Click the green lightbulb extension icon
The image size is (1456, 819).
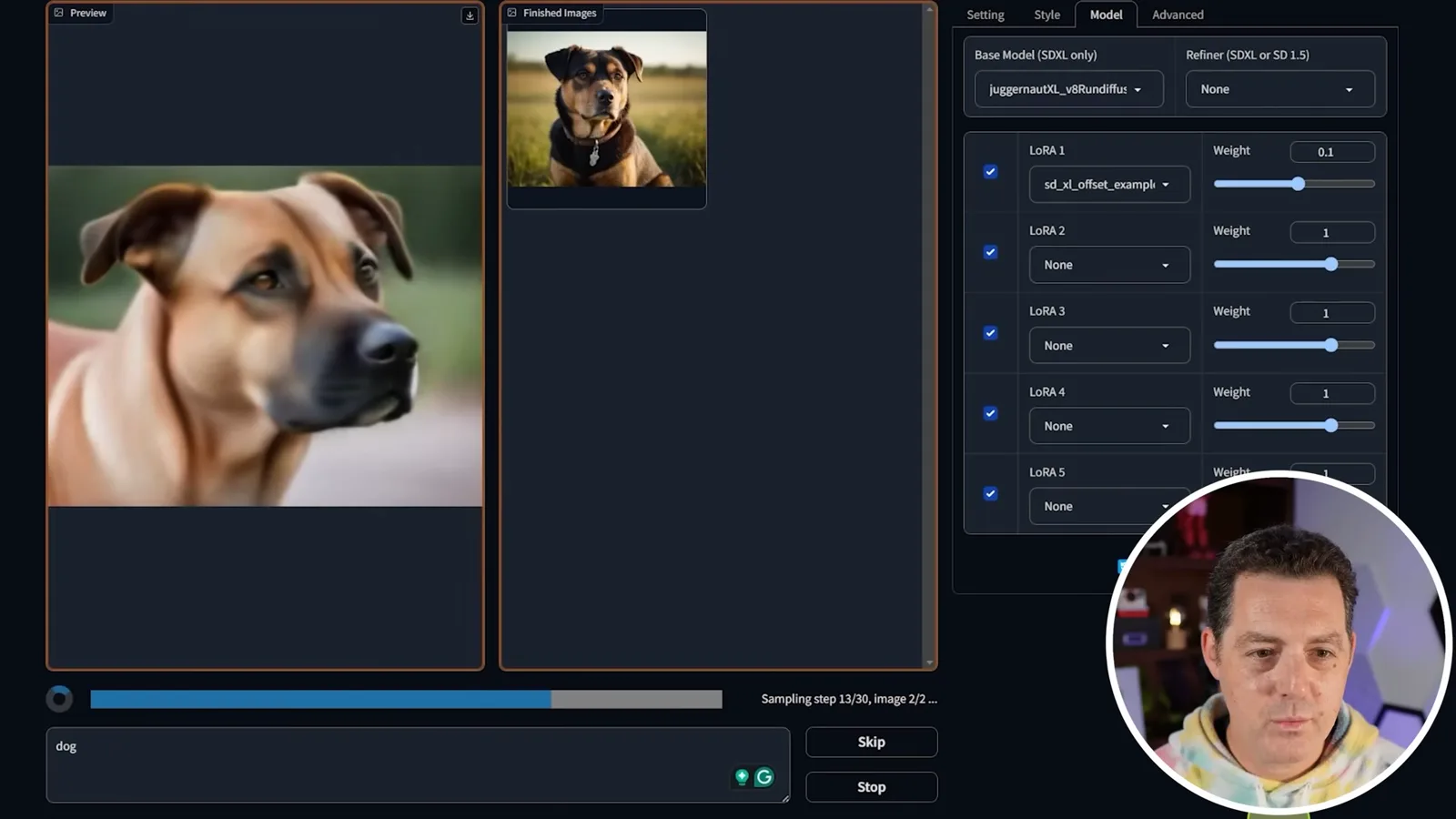click(742, 777)
